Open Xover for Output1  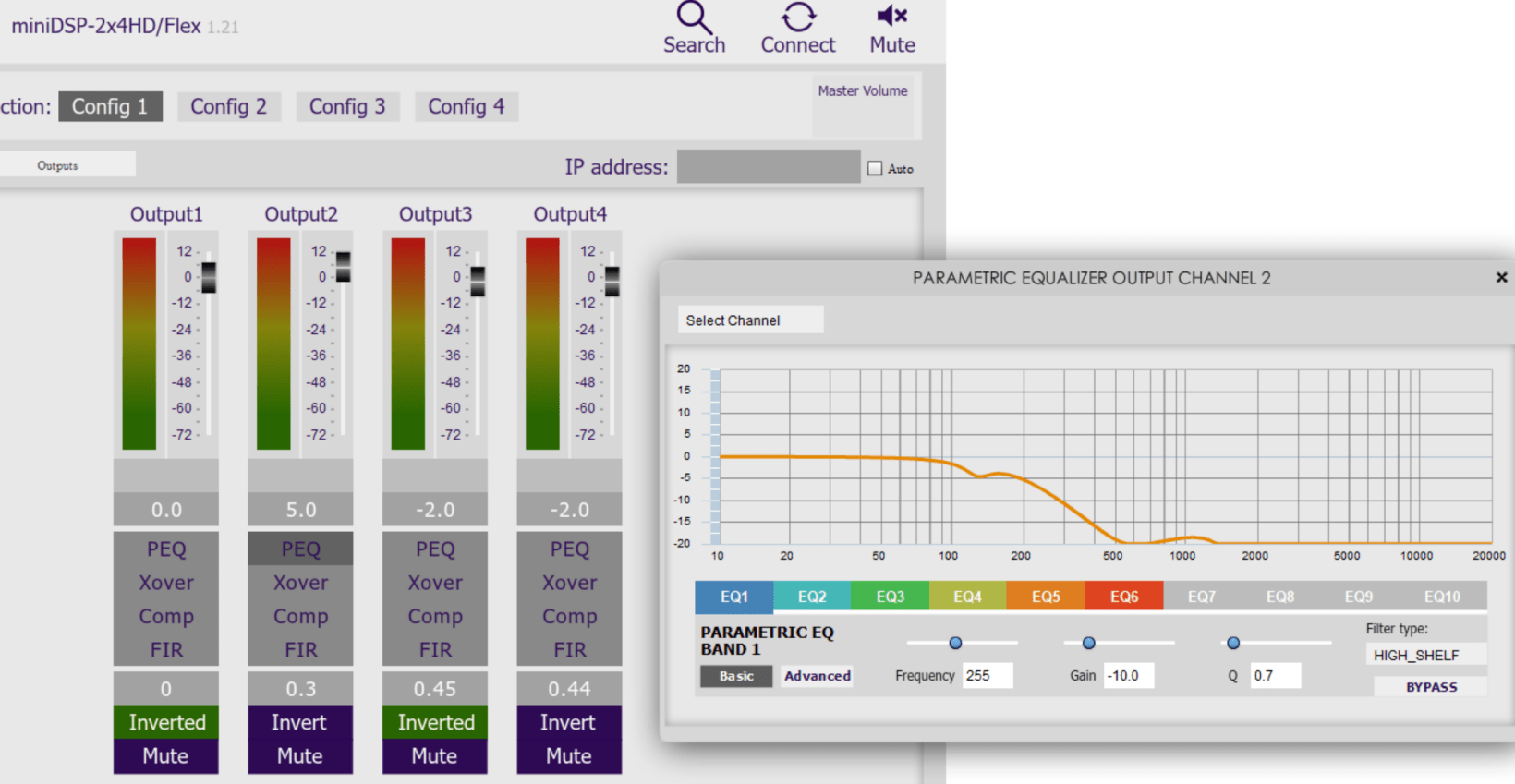(166, 583)
